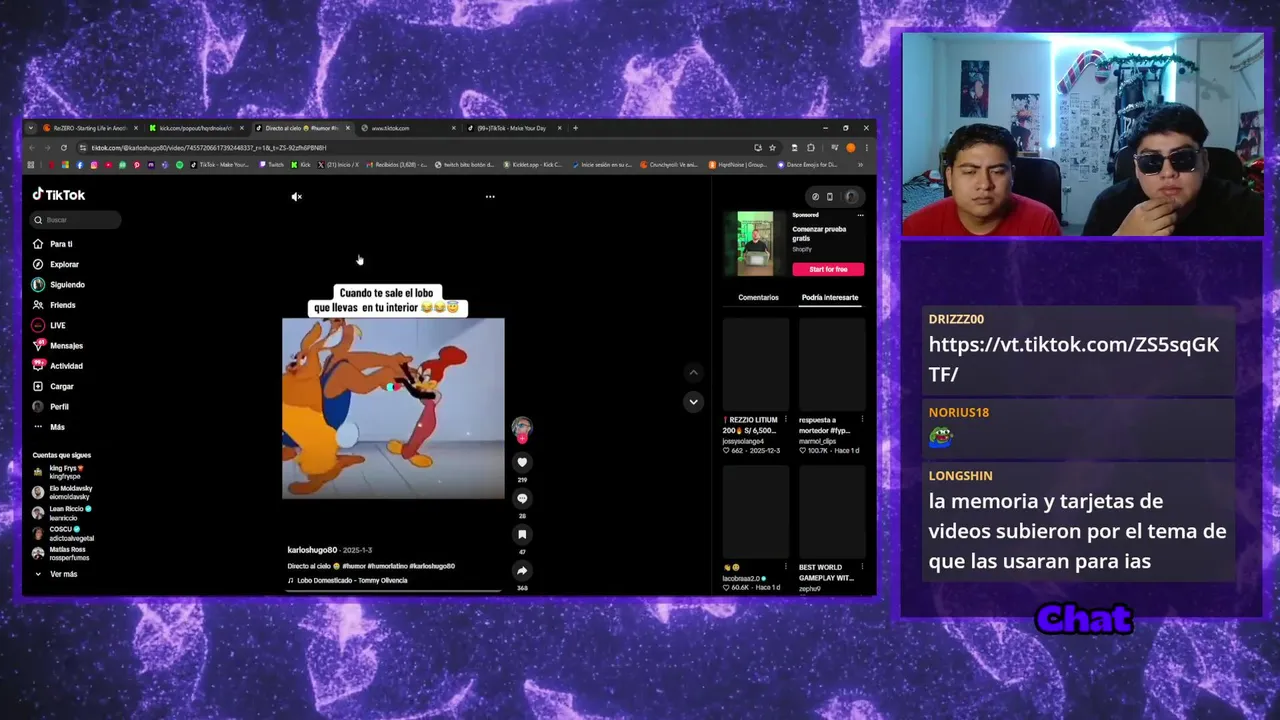1280x720 pixels.
Task: Open karloshugo80 profile link
Action: 312,550
